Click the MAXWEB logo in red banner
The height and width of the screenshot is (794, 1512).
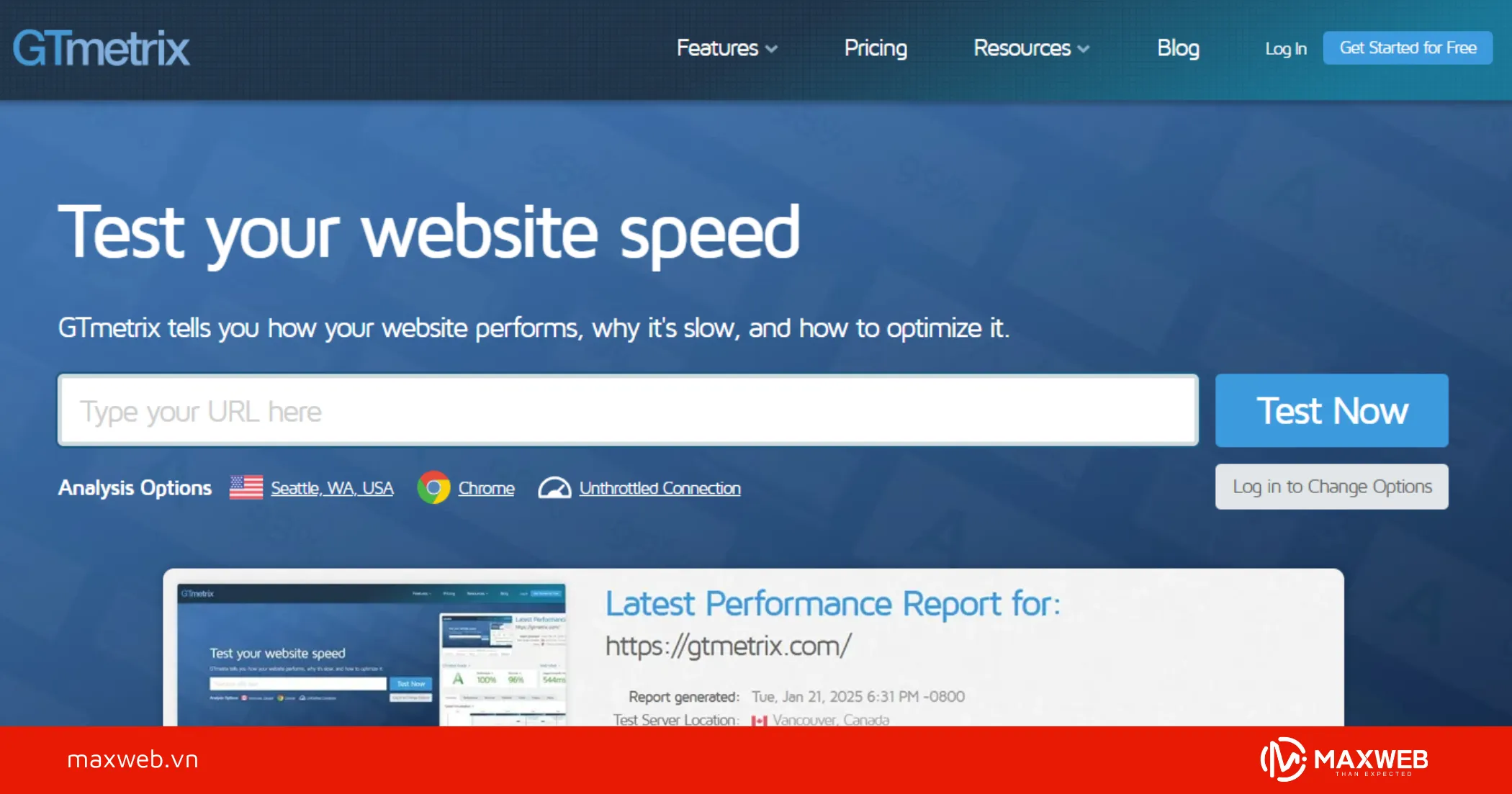point(1344,759)
